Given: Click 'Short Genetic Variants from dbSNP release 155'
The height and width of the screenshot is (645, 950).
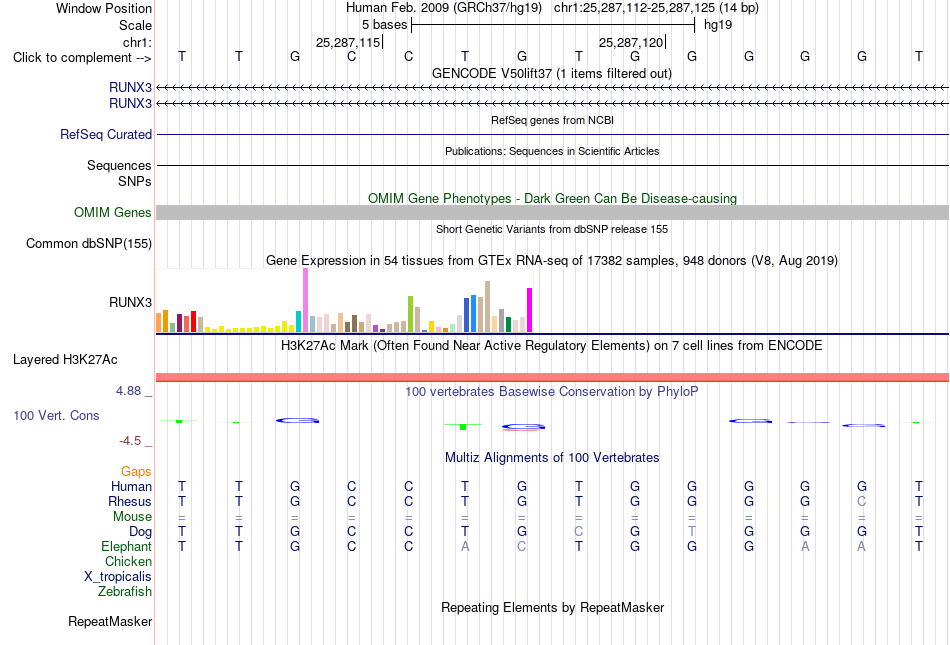Looking at the screenshot, I should click(x=552, y=229).
